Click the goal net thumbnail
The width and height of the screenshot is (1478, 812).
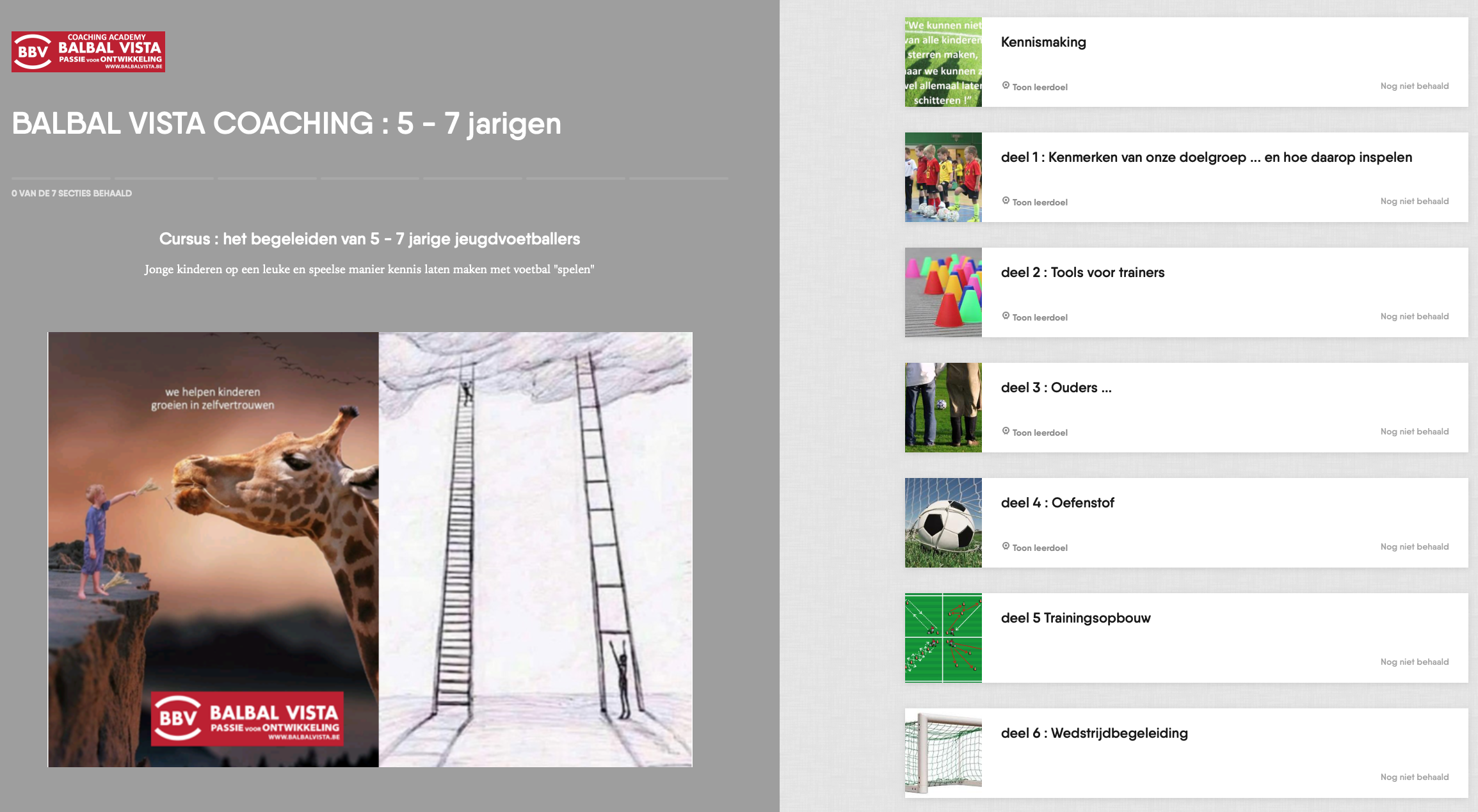[943, 753]
